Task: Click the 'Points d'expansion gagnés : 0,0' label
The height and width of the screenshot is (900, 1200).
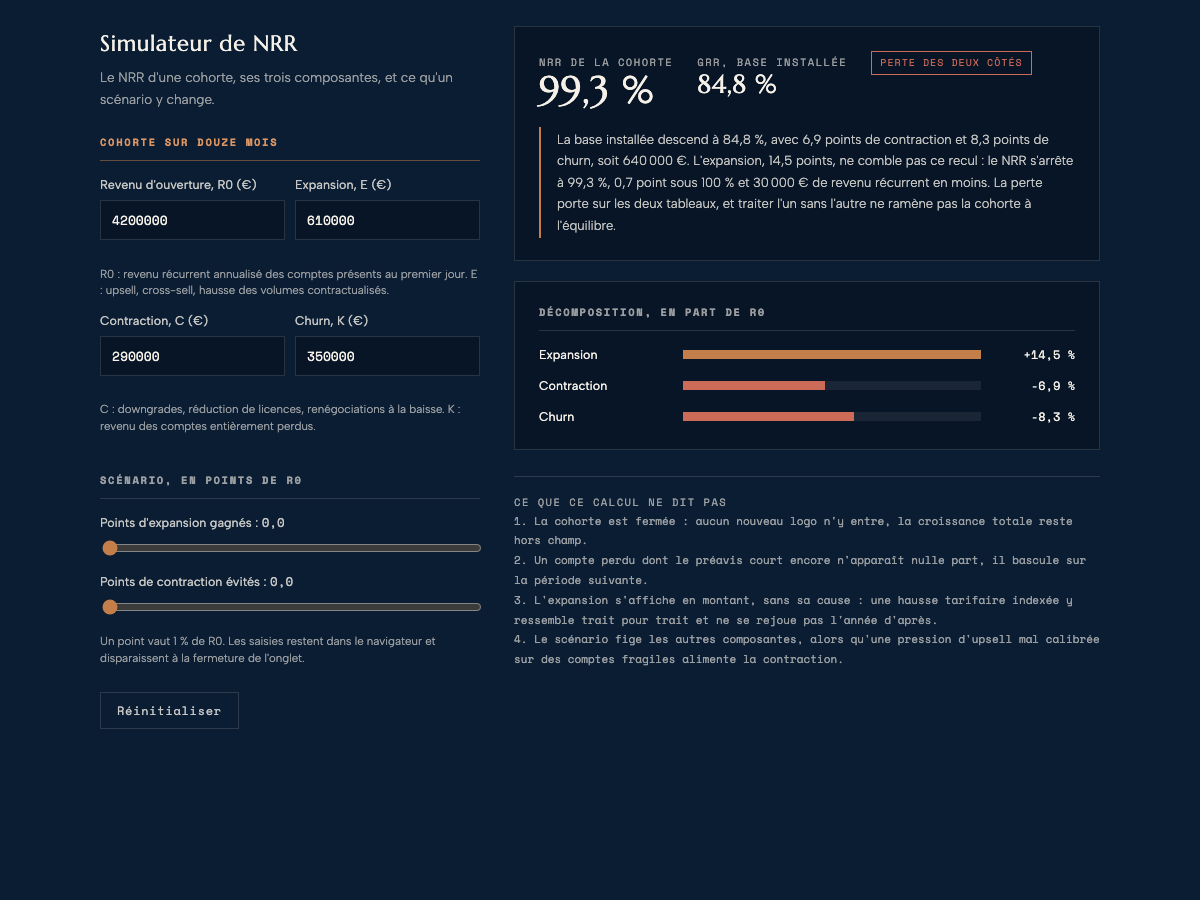Action: click(192, 523)
